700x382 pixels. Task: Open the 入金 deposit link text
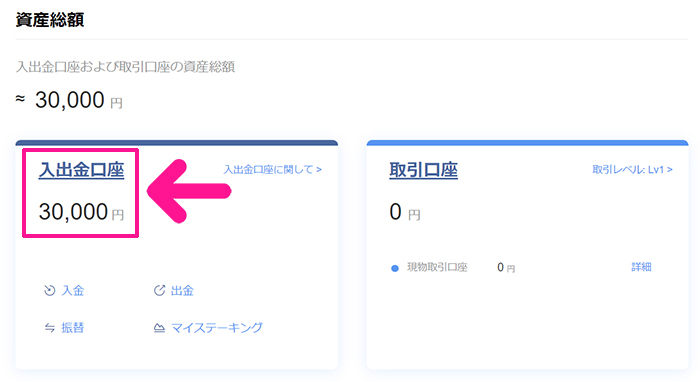[73, 291]
